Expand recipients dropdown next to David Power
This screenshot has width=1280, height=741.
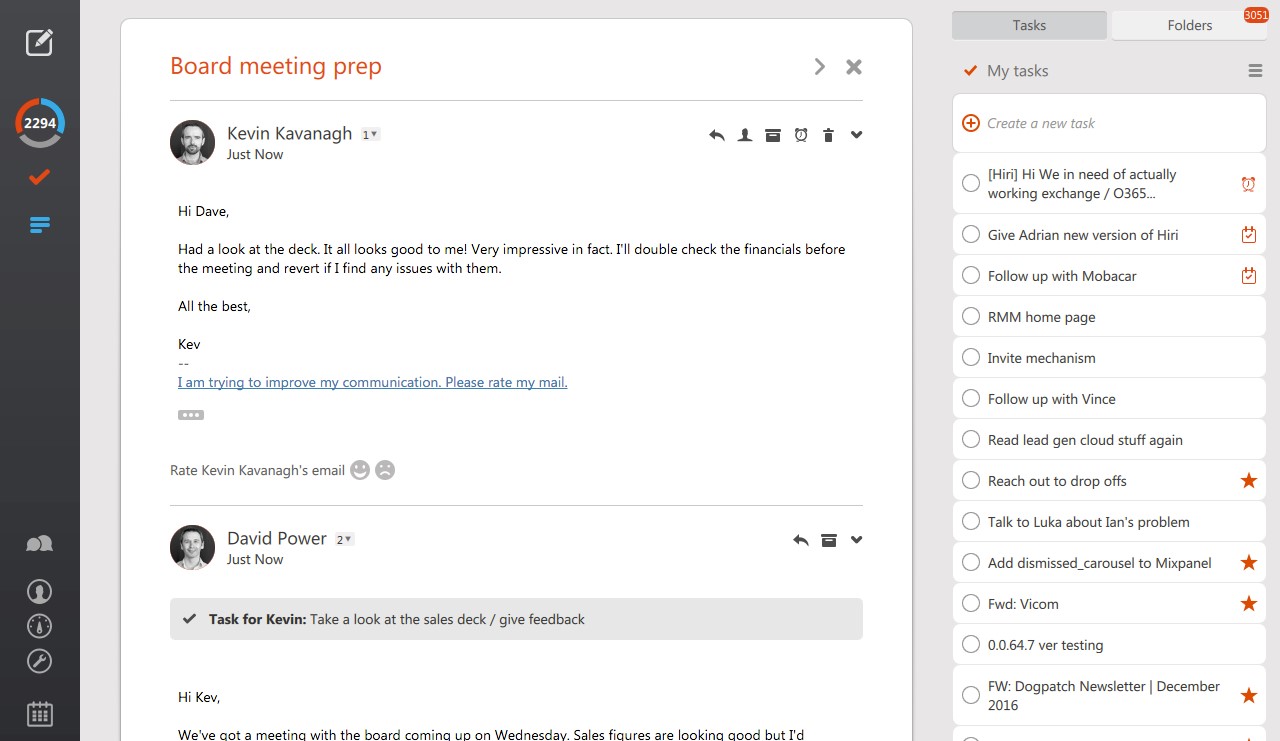[x=344, y=539]
